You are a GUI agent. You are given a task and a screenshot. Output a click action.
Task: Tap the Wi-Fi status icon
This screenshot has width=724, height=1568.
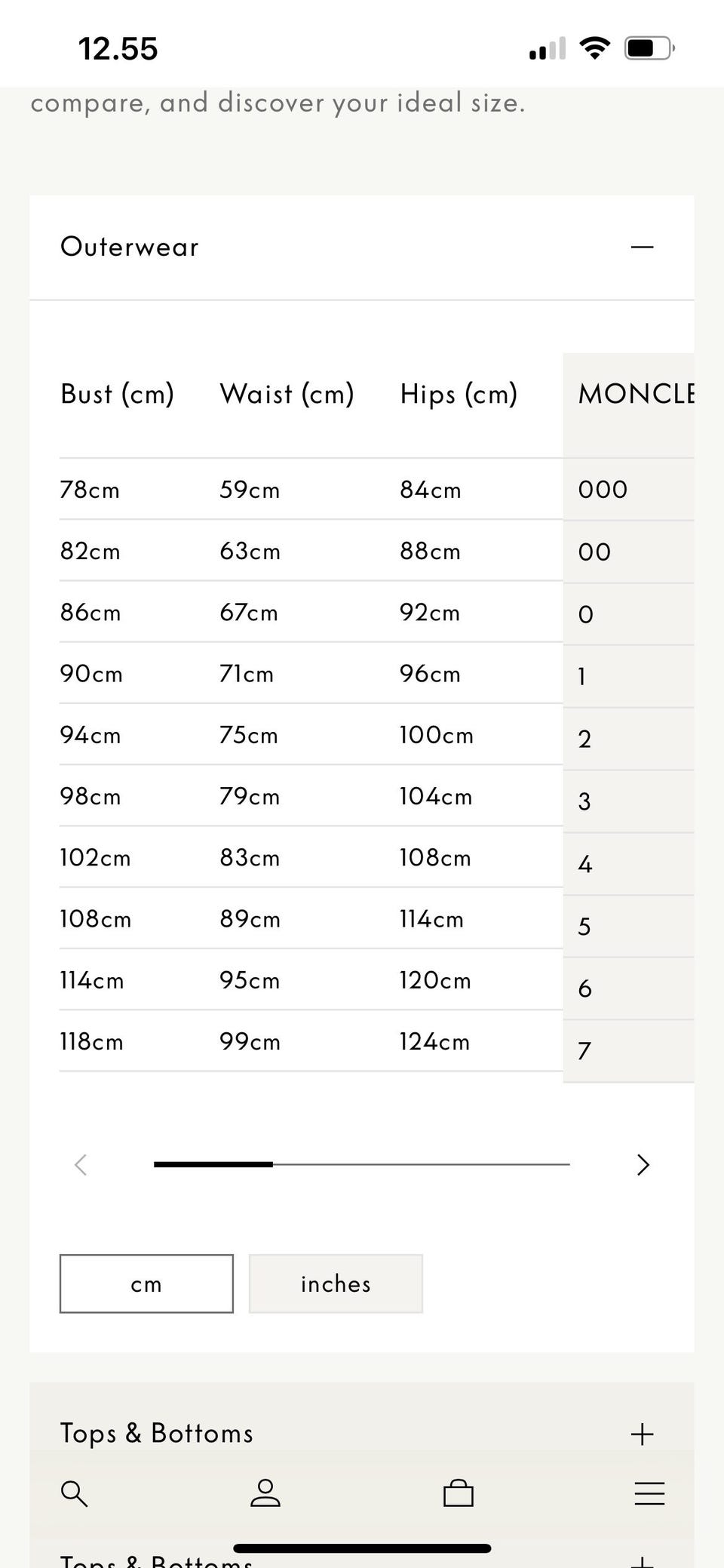595,49
